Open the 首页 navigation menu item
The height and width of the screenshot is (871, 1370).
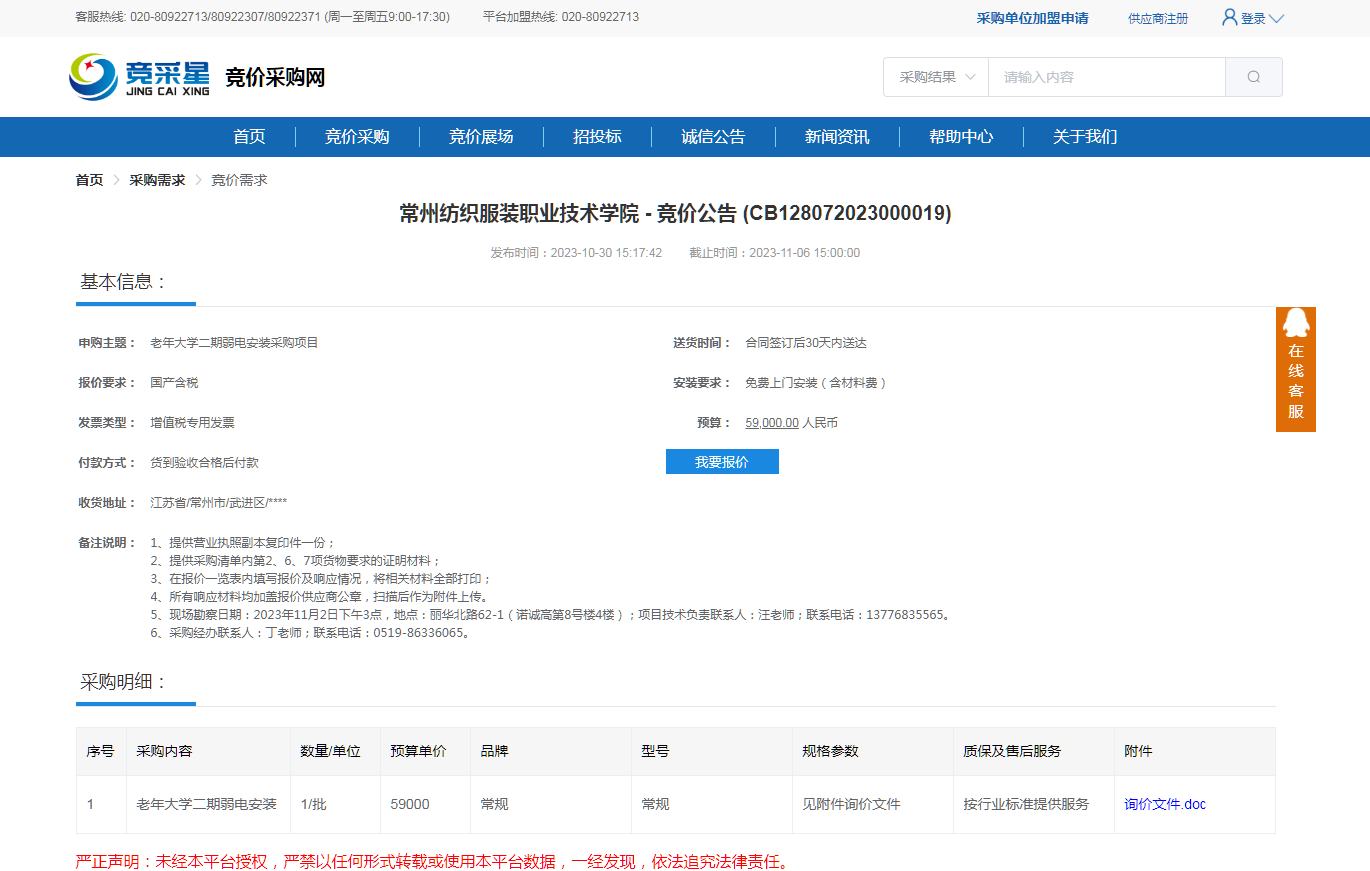point(249,137)
